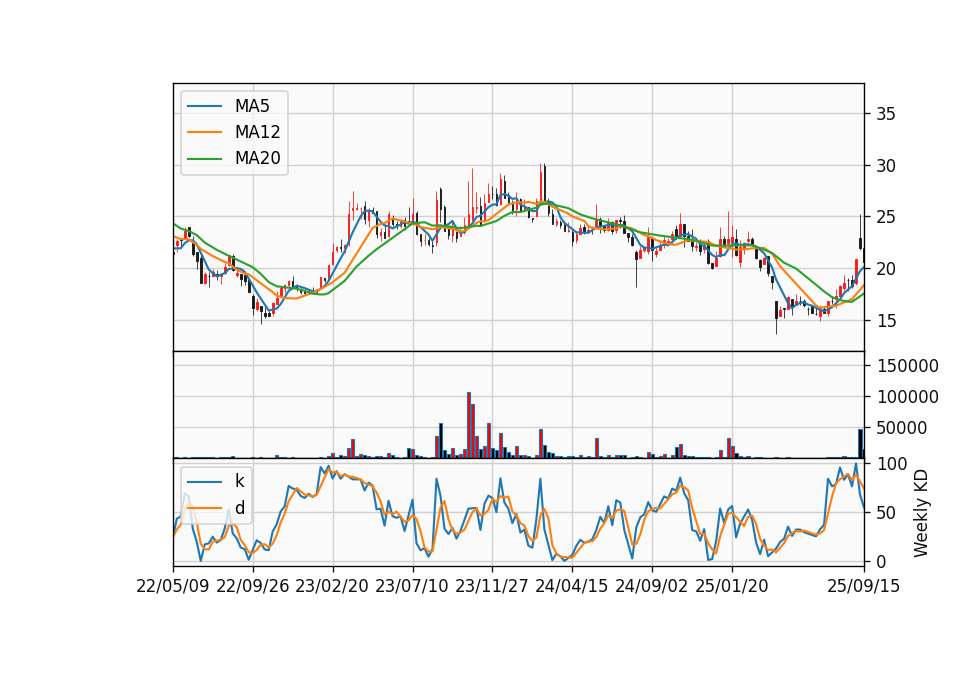Click the 22/05/09 date axis label
The width and height of the screenshot is (960, 690).
point(173,586)
